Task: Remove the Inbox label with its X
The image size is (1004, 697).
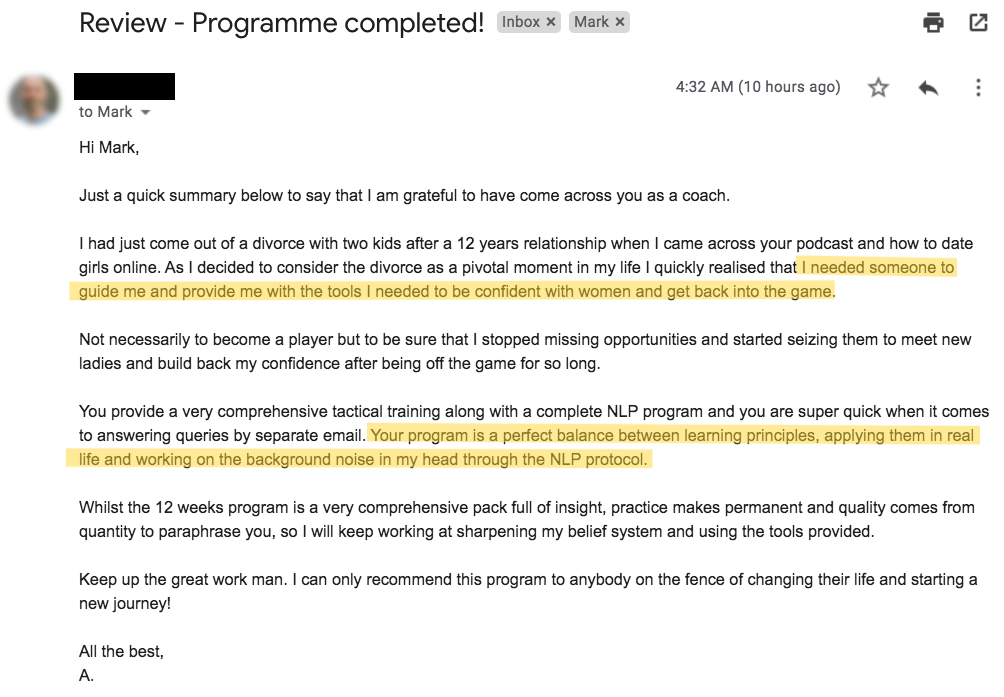Action: click(552, 22)
